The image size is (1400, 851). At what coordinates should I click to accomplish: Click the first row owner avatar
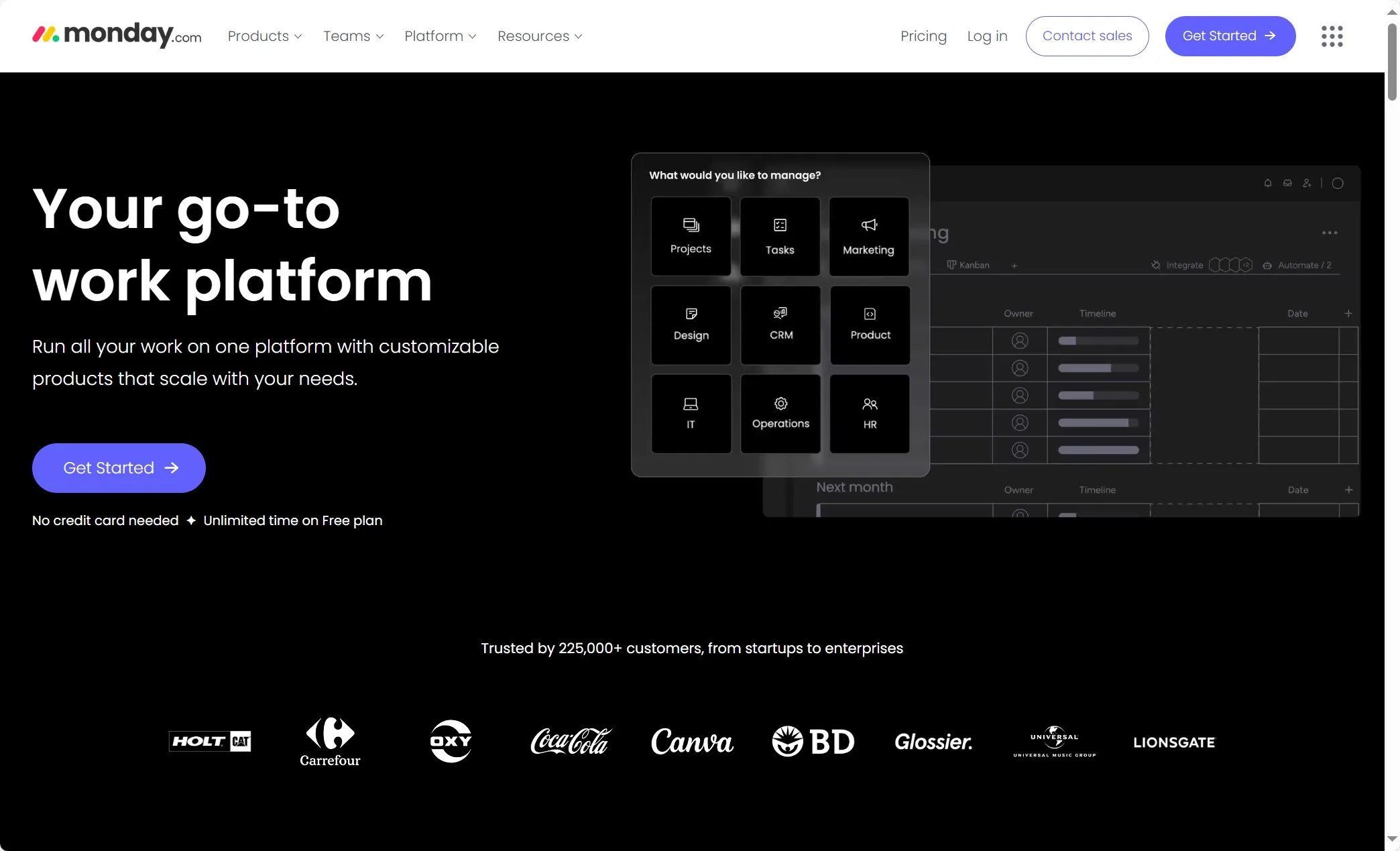pyautogui.click(x=1020, y=341)
